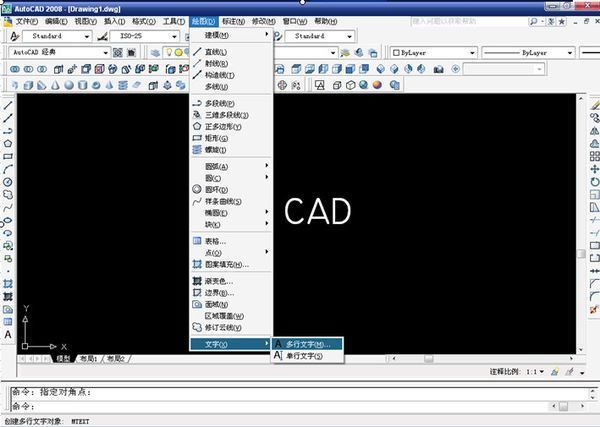
Task: Select the Table tool in left toolbar
Action: pyautogui.click(x=8, y=322)
